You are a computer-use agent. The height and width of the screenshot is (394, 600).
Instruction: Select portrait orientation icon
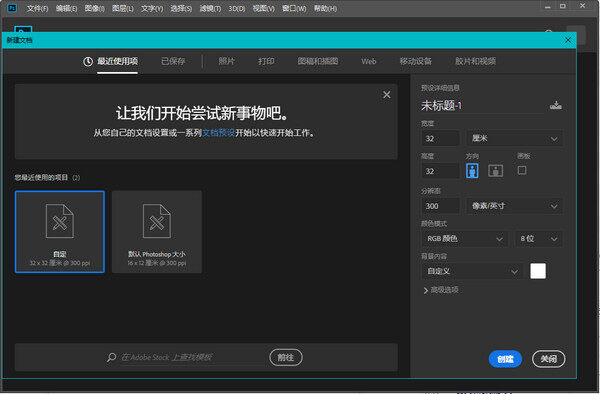pyautogui.click(x=472, y=171)
